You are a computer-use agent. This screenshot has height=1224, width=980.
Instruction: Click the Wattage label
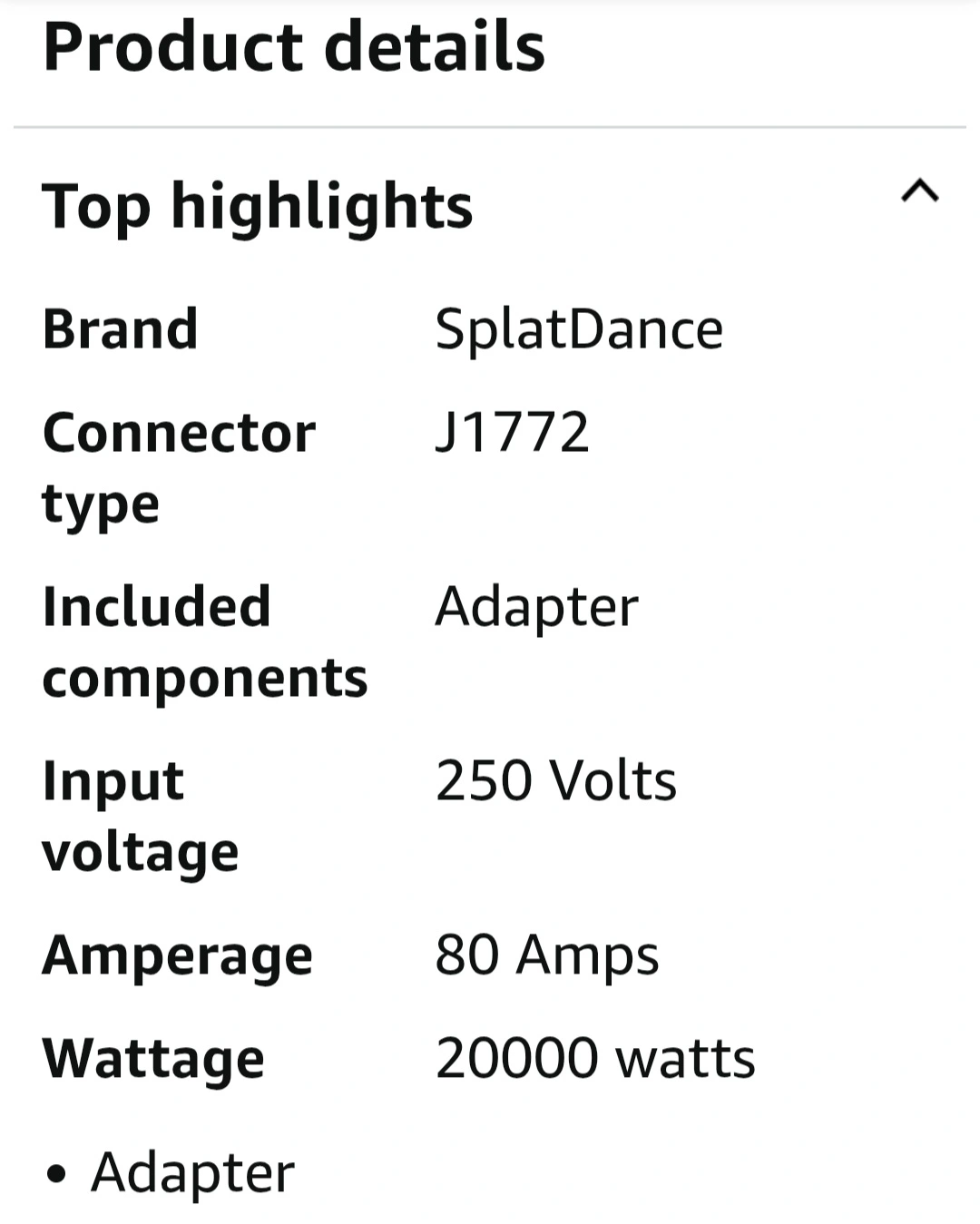point(153,1059)
